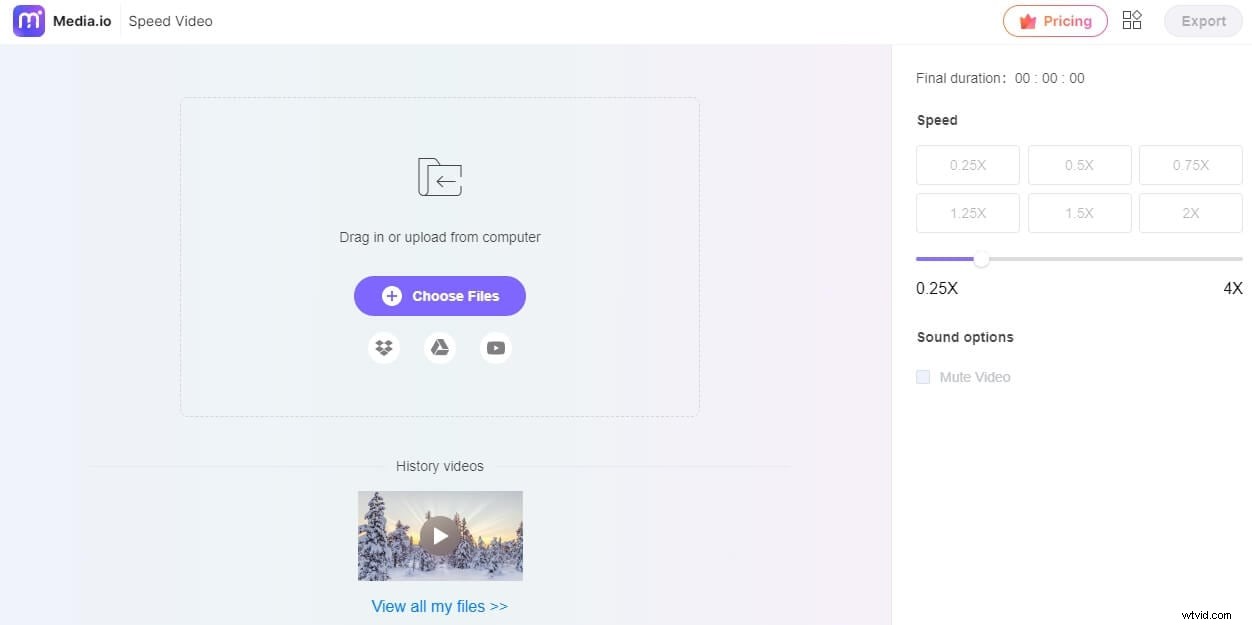The image size is (1252, 625).
Task: Select the 0.5X speed preset
Action: [1079, 165]
